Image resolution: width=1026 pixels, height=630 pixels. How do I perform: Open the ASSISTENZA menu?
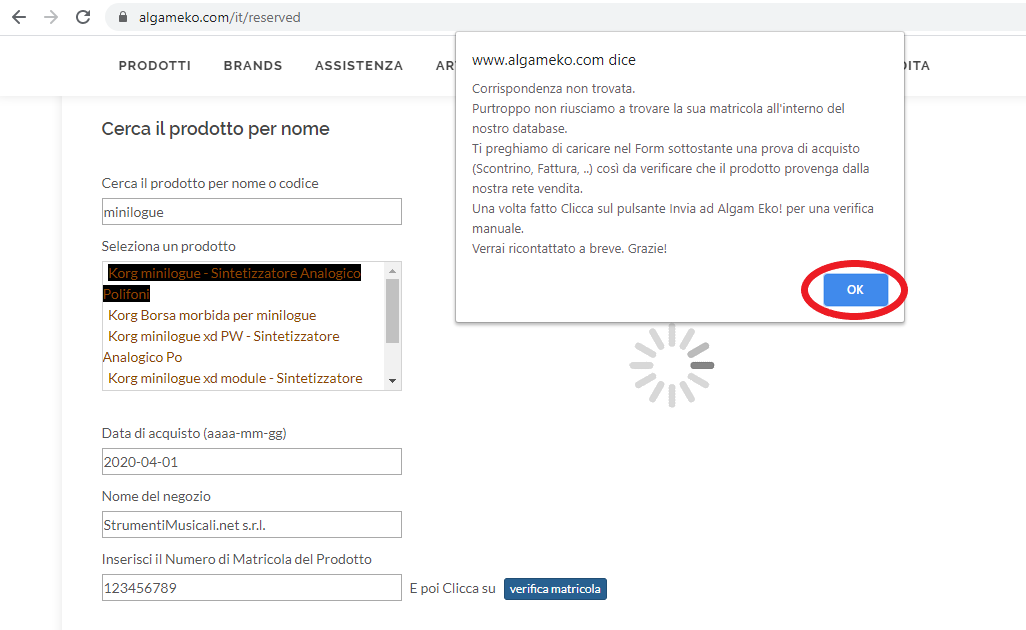click(x=359, y=65)
